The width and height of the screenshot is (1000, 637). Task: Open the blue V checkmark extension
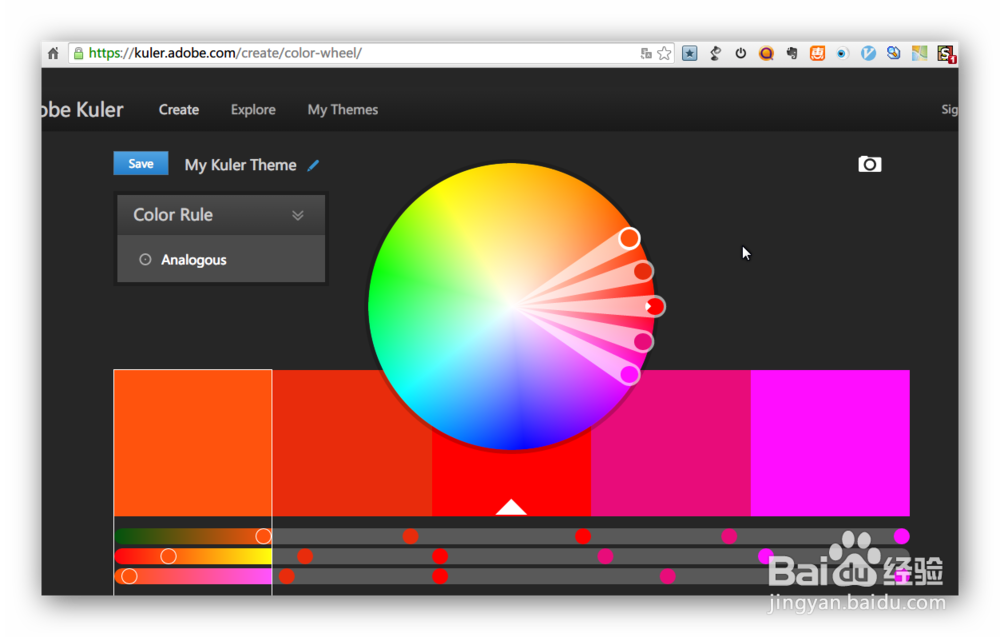(x=868, y=54)
